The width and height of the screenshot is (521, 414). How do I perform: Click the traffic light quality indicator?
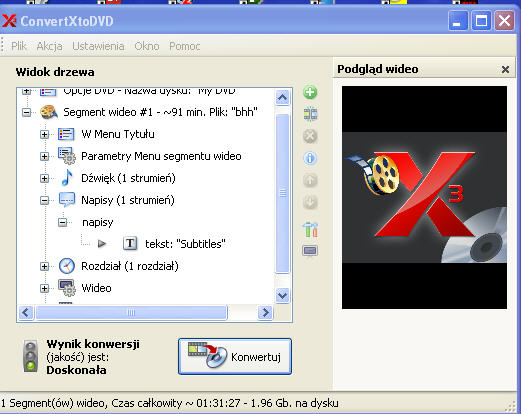coord(31,356)
